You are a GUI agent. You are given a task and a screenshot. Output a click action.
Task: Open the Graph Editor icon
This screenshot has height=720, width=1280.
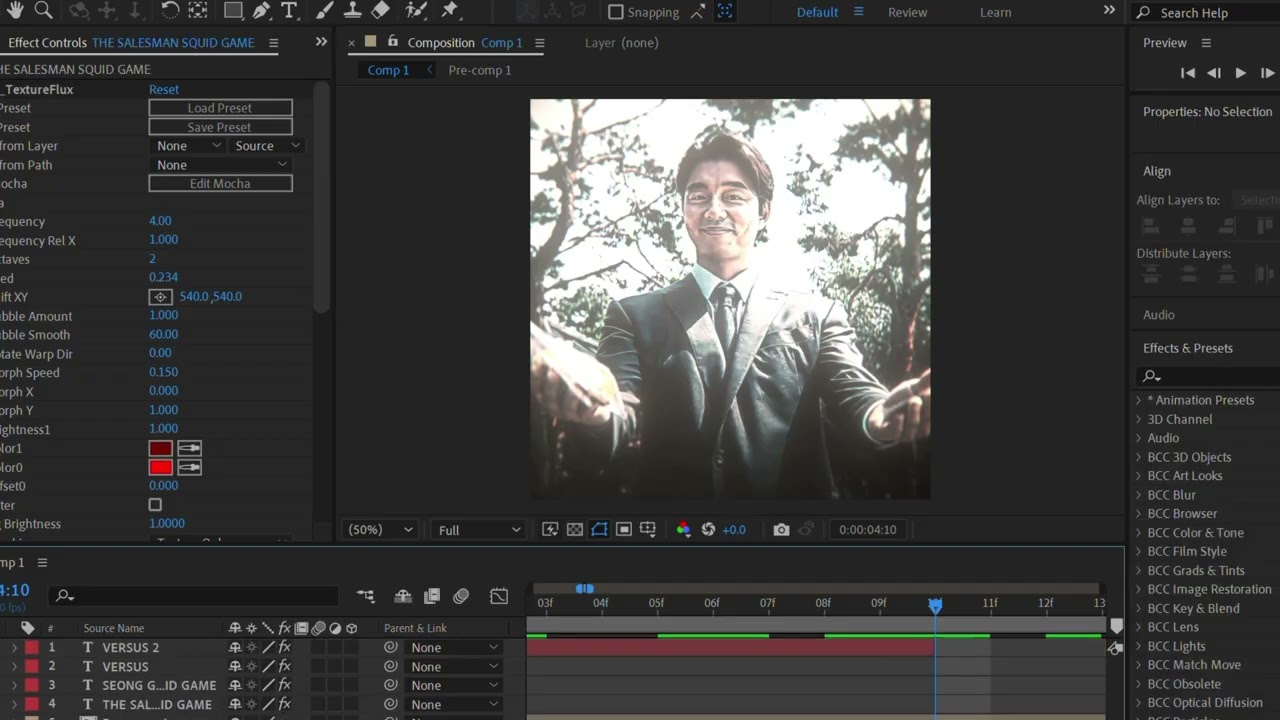[x=499, y=596]
